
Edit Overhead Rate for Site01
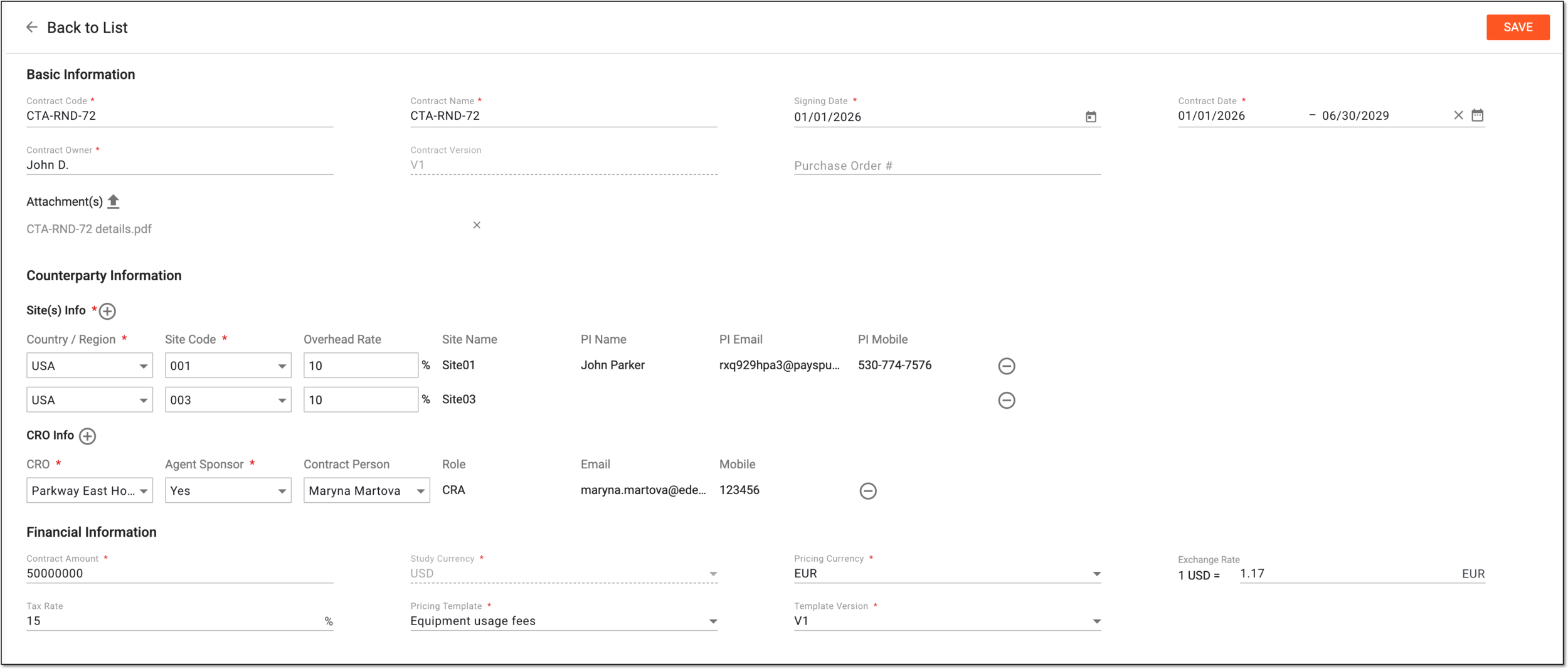[361, 366]
